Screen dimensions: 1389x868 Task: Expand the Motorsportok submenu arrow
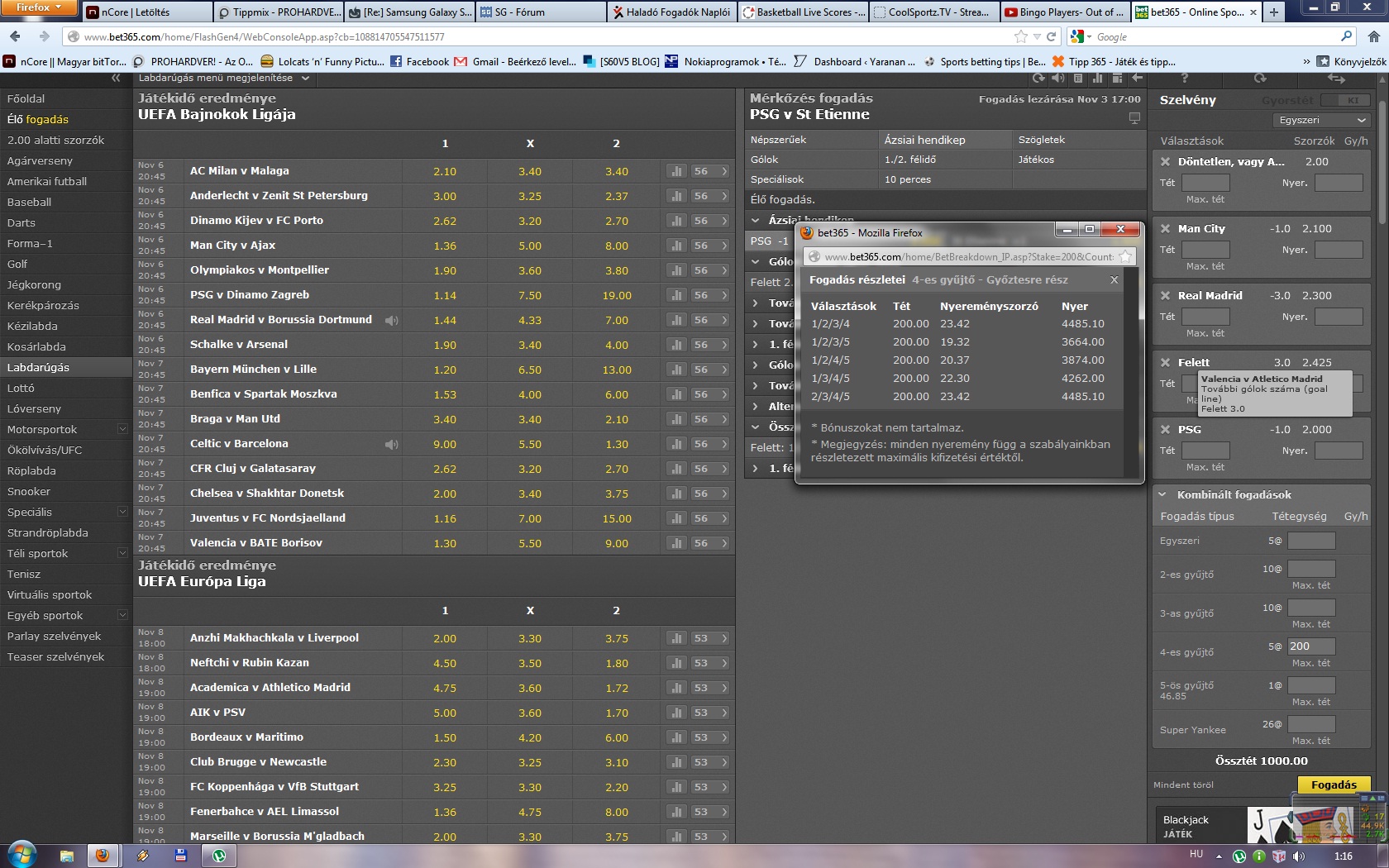pyautogui.click(x=122, y=429)
